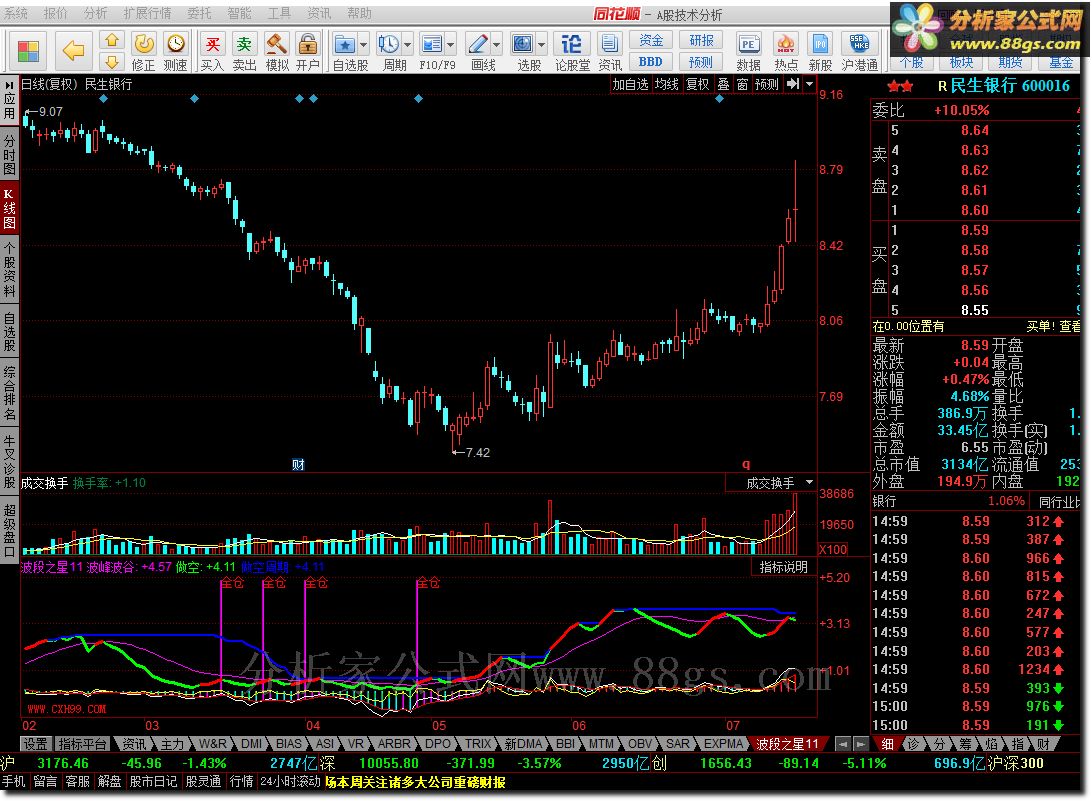Image resolution: width=1092 pixels, height=801 pixels.
Task: Open the 资讯 document icon
Action: (x=609, y=45)
